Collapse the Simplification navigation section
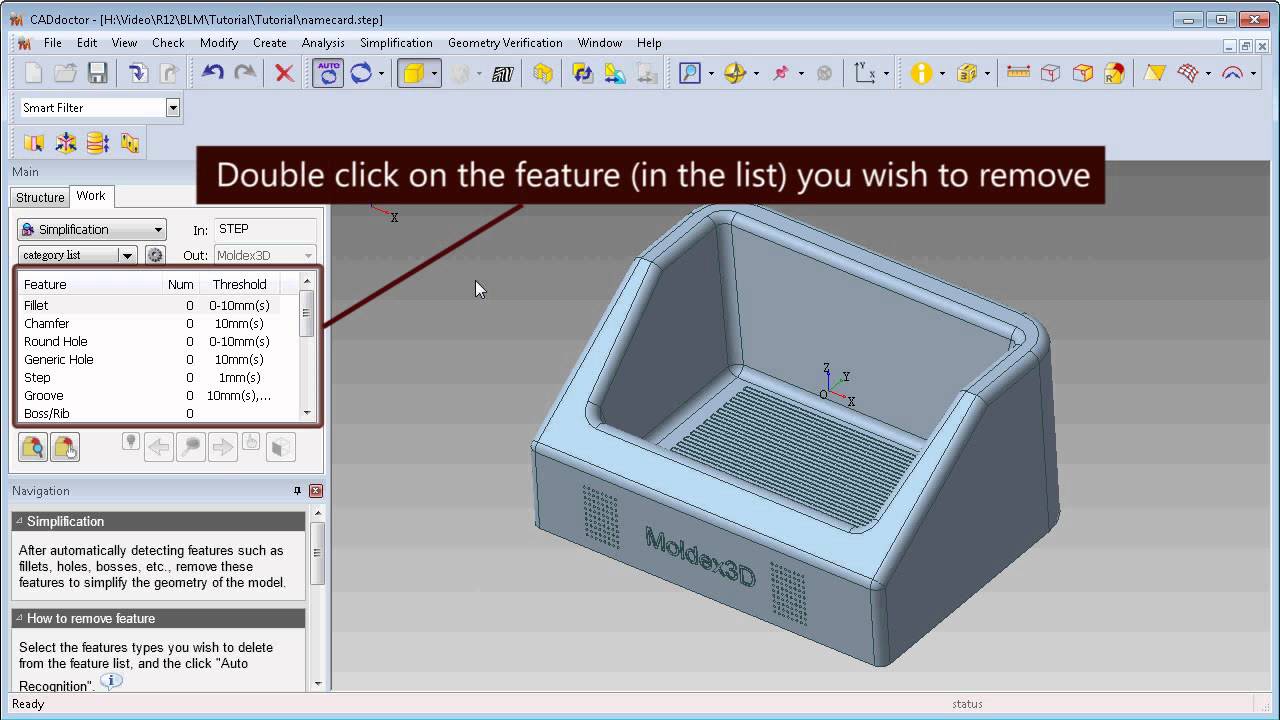Viewport: 1280px width, 720px height. (19, 521)
